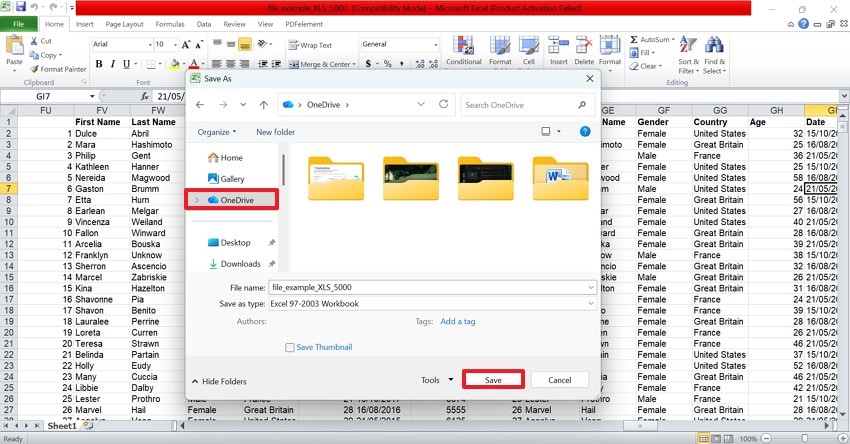Click the currency dollar format icon
Screen dimensions: 850x444
(369, 64)
